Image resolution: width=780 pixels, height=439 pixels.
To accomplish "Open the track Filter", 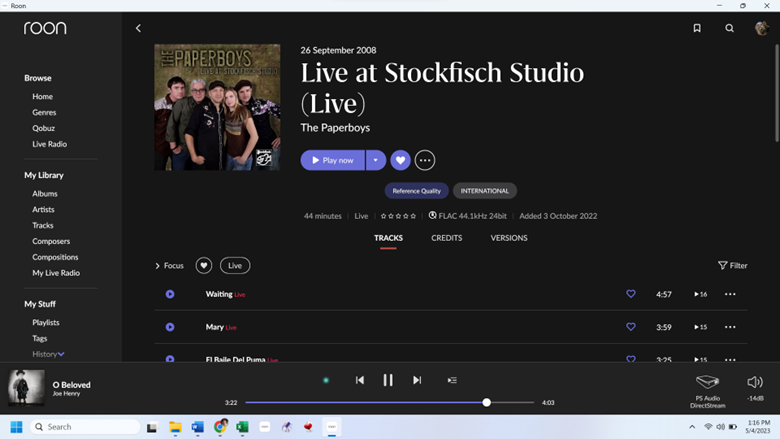I will [x=732, y=265].
